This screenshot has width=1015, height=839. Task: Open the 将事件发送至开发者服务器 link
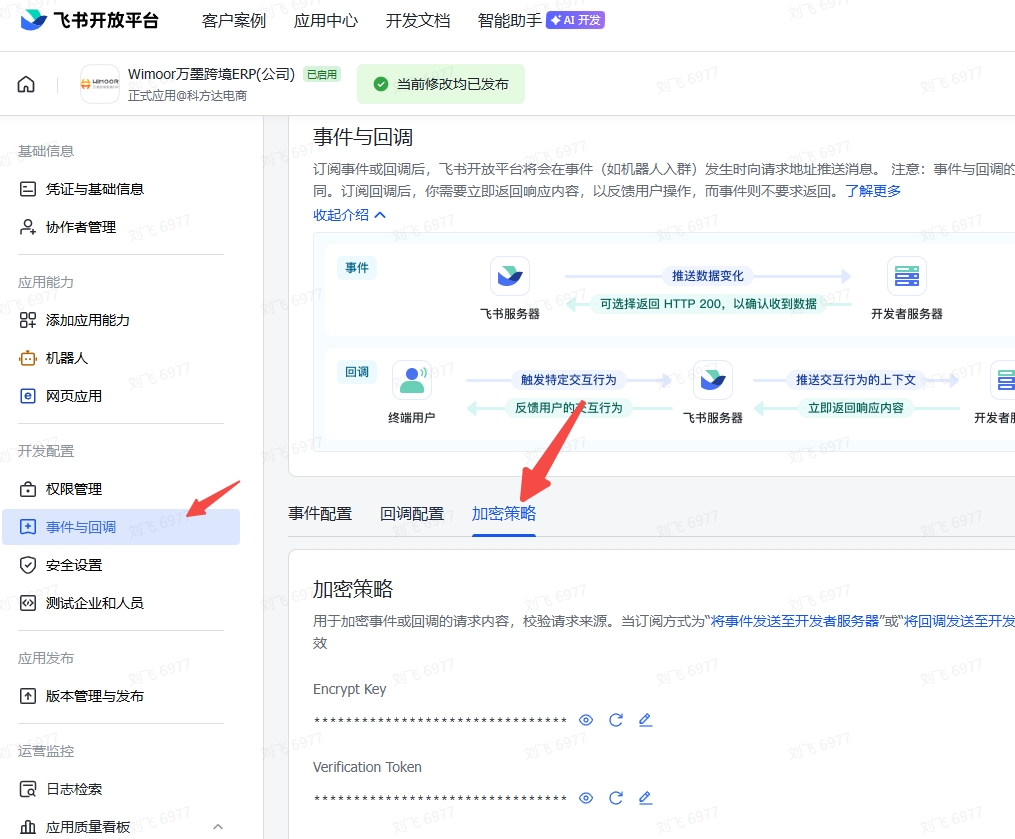pyautogui.click(x=795, y=621)
